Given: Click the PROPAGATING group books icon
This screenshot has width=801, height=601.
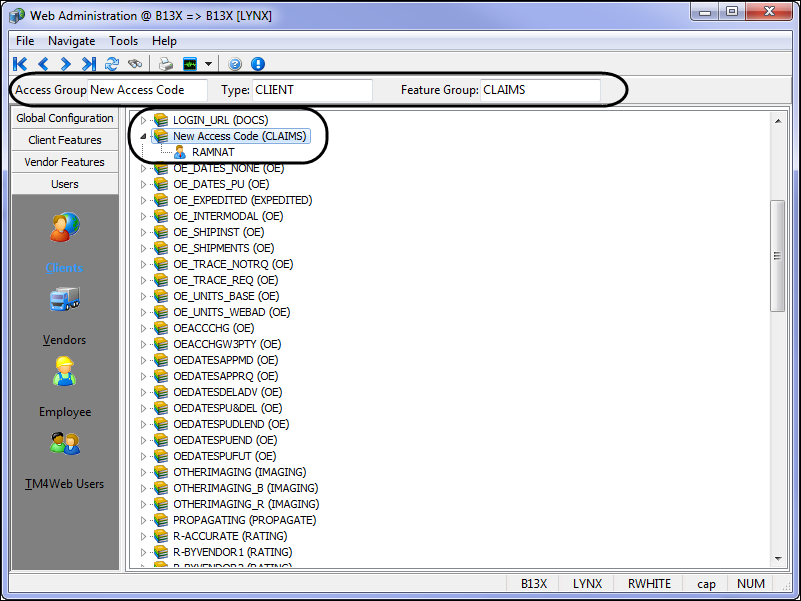Looking at the screenshot, I should click(x=161, y=520).
